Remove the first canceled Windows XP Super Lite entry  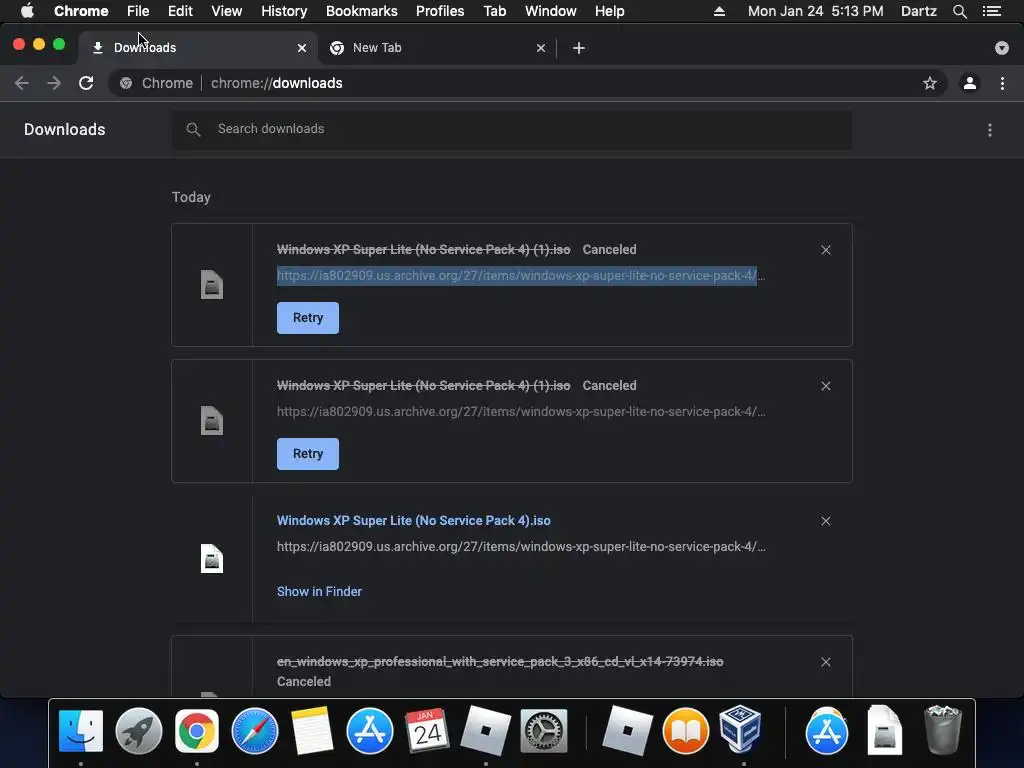pyautogui.click(x=825, y=250)
